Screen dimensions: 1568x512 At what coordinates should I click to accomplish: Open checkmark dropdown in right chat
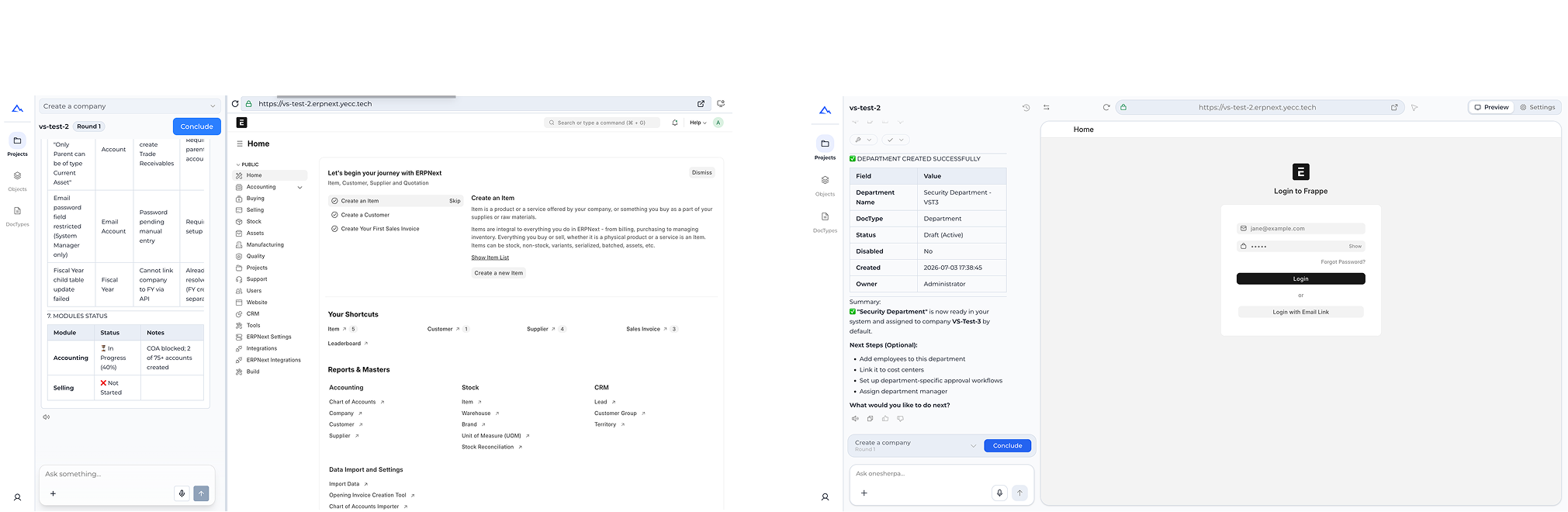click(x=895, y=140)
